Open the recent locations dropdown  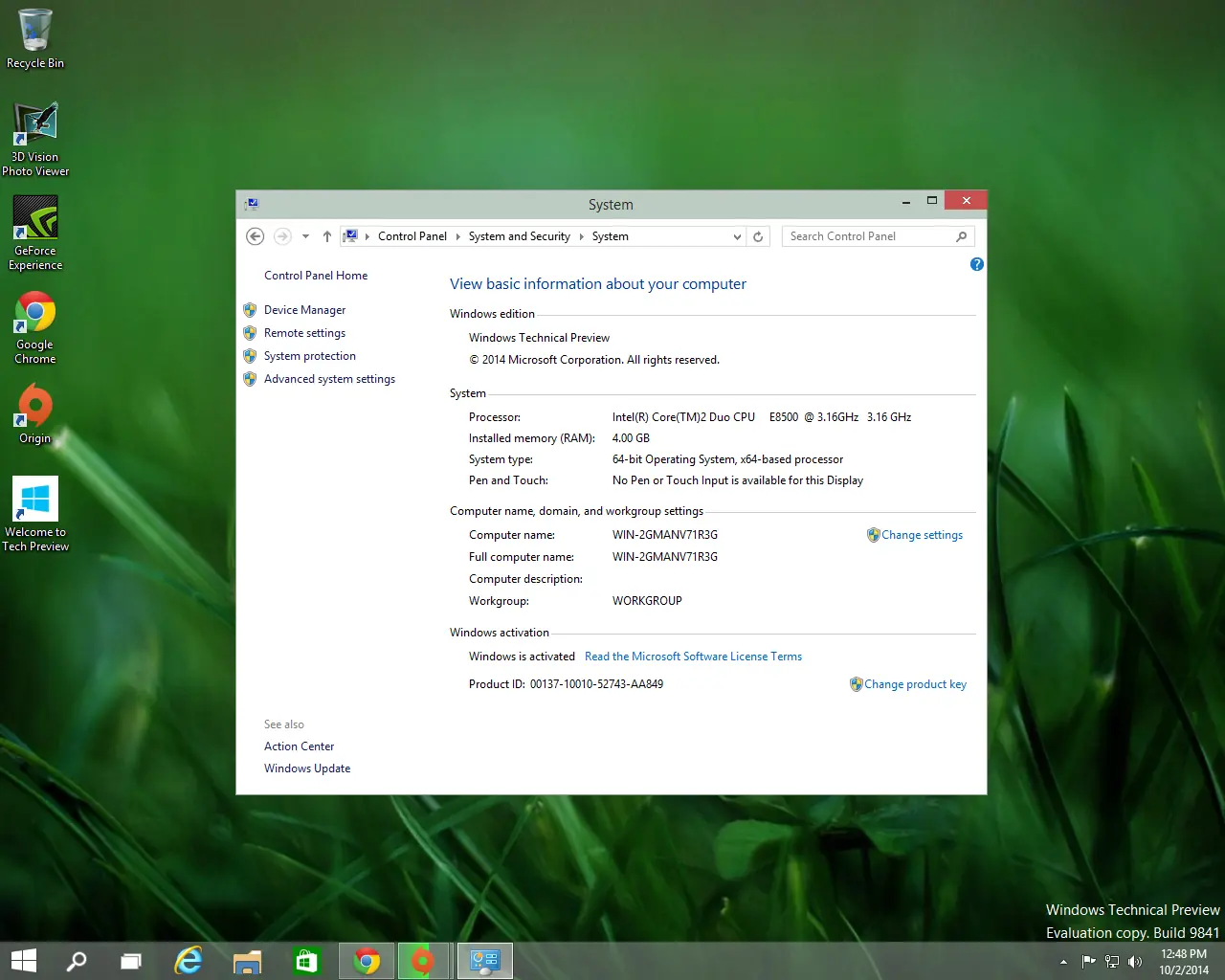[305, 236]
